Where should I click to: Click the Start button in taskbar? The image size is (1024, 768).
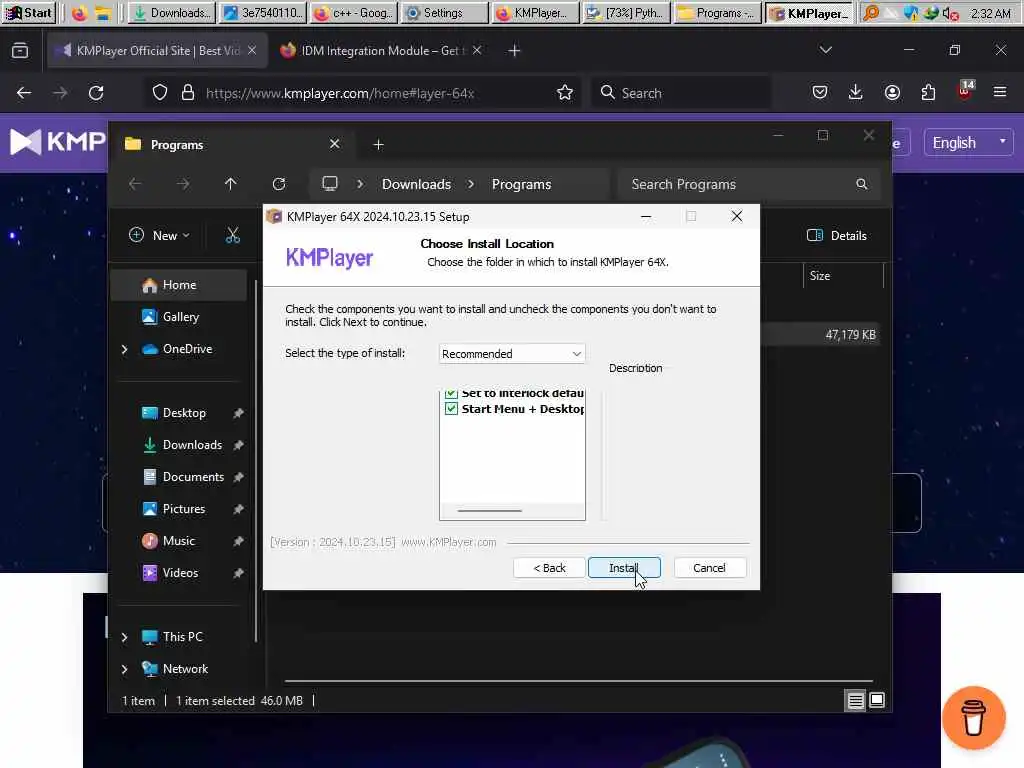coord(28,12)
